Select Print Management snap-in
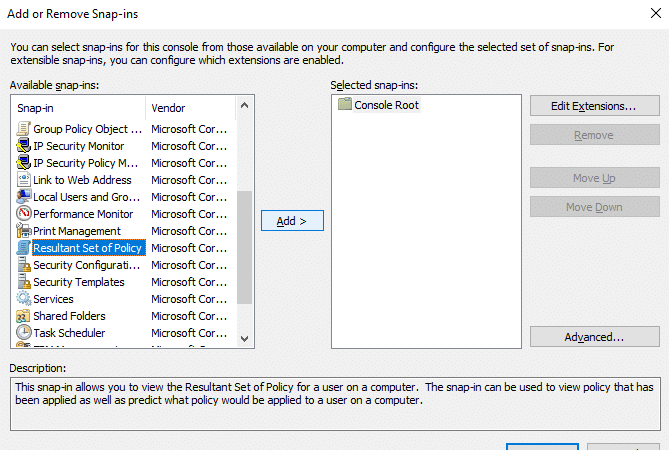 (77, 231)
